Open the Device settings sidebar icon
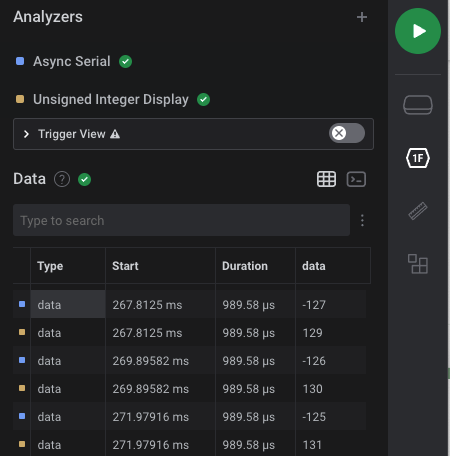 418,105
